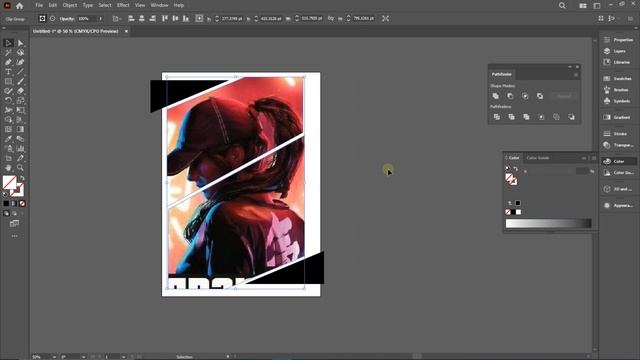The image size is (640, 360).
Task: Open the File menu
Action: coord(39,5)
